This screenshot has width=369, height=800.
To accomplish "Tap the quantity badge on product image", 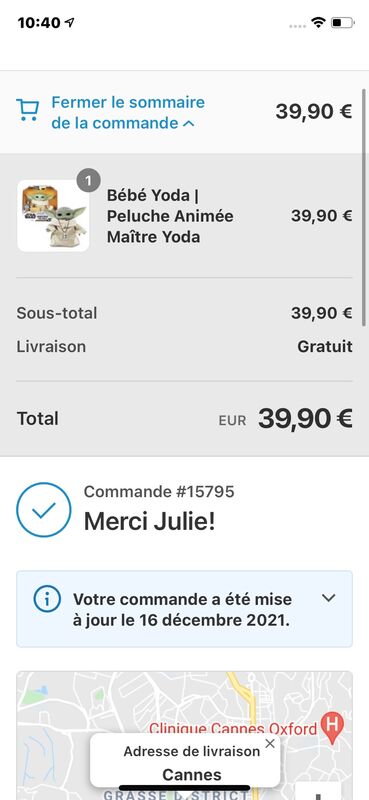I will pos(88,181).
